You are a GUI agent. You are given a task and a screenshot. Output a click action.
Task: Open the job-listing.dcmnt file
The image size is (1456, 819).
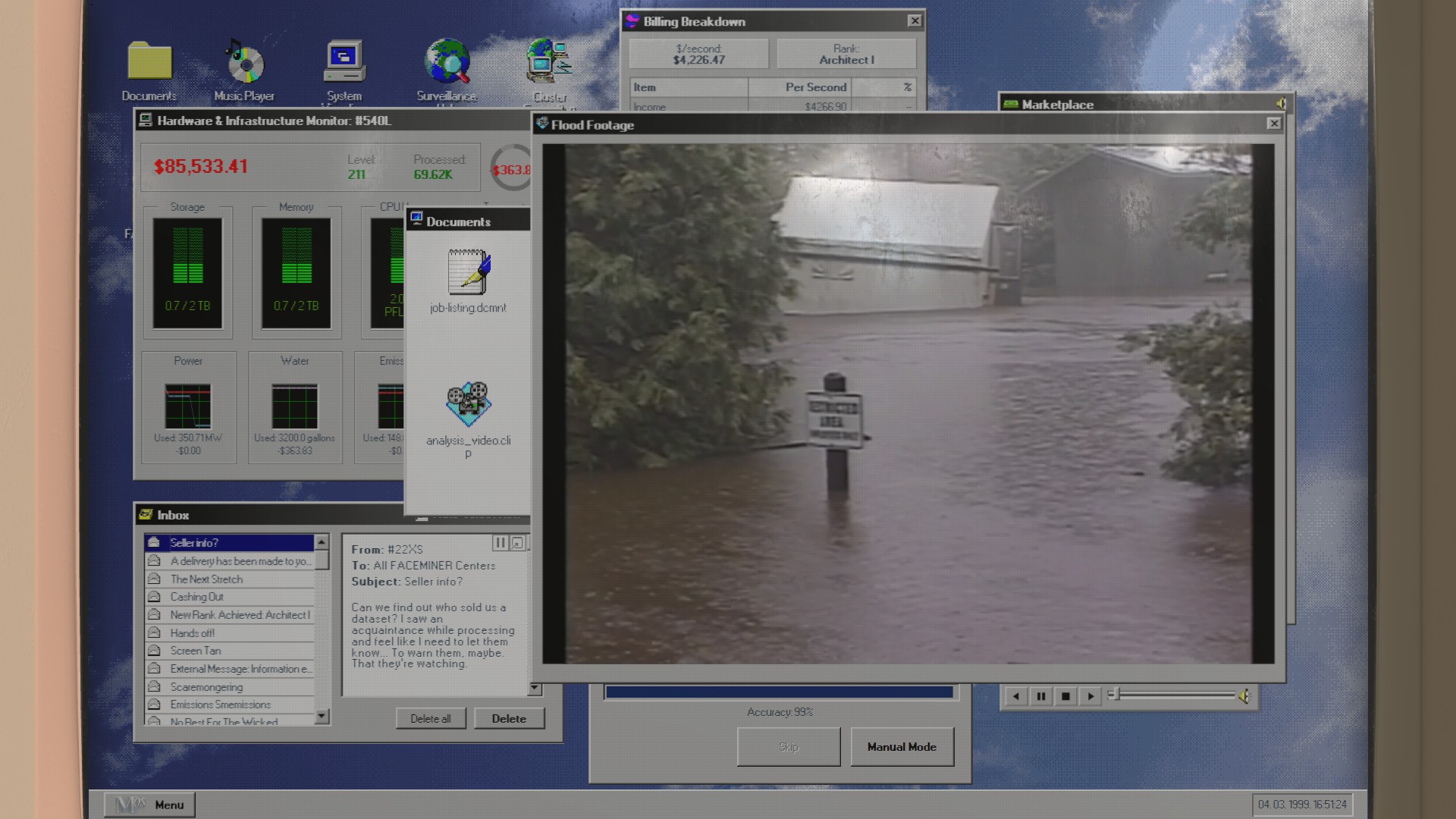pyautogui.click(x=468, y=273)
